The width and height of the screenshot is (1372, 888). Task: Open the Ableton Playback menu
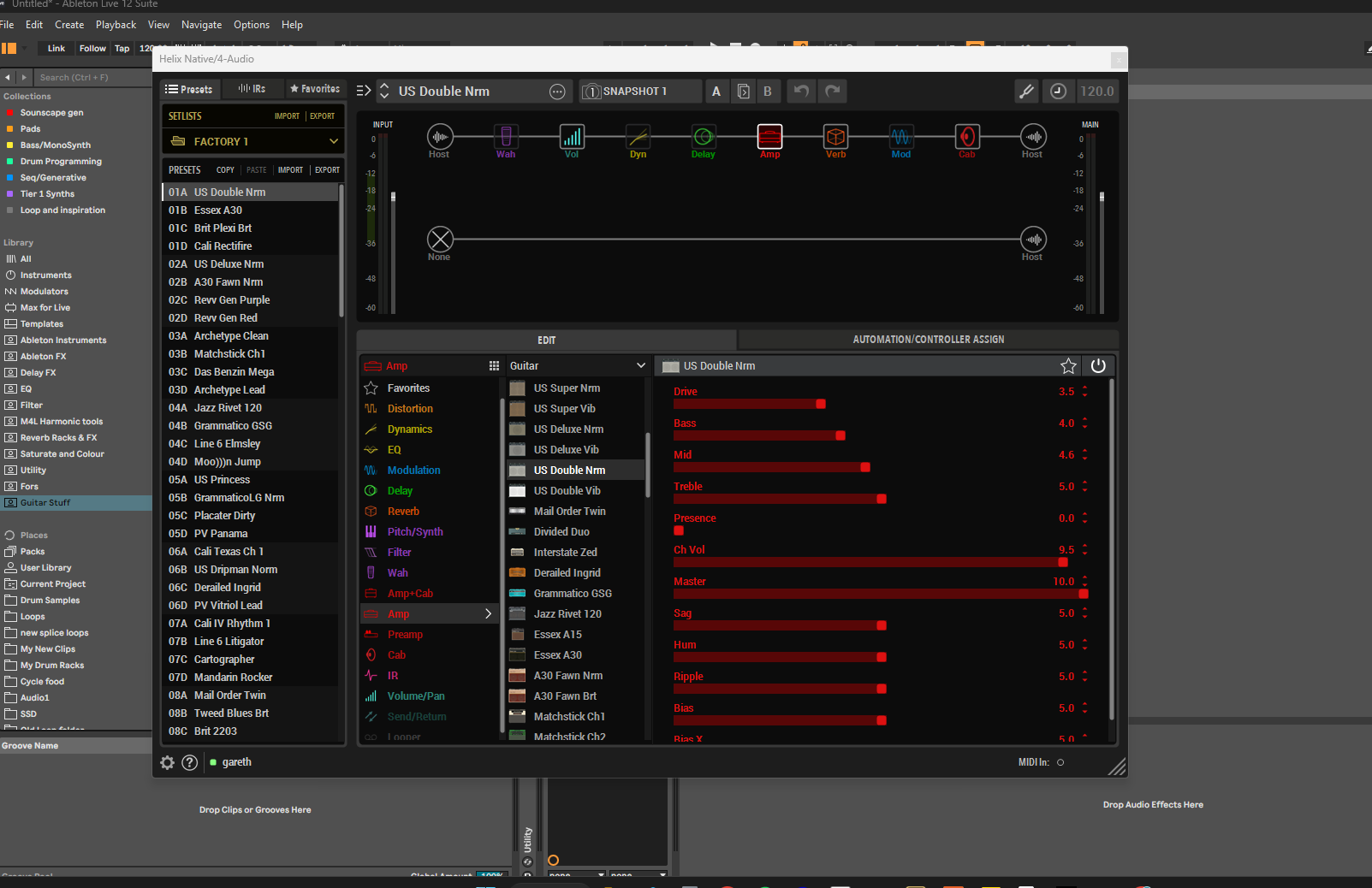[x=116, y=25]
